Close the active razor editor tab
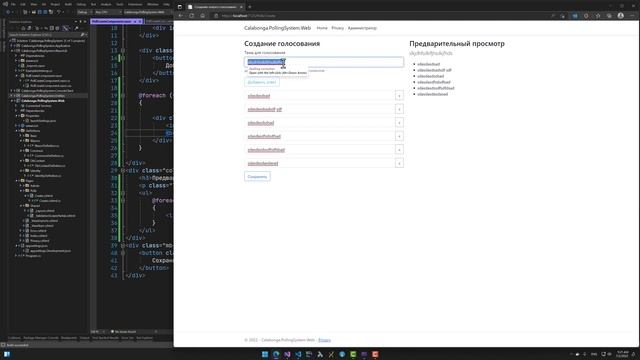 pos(140,21)
